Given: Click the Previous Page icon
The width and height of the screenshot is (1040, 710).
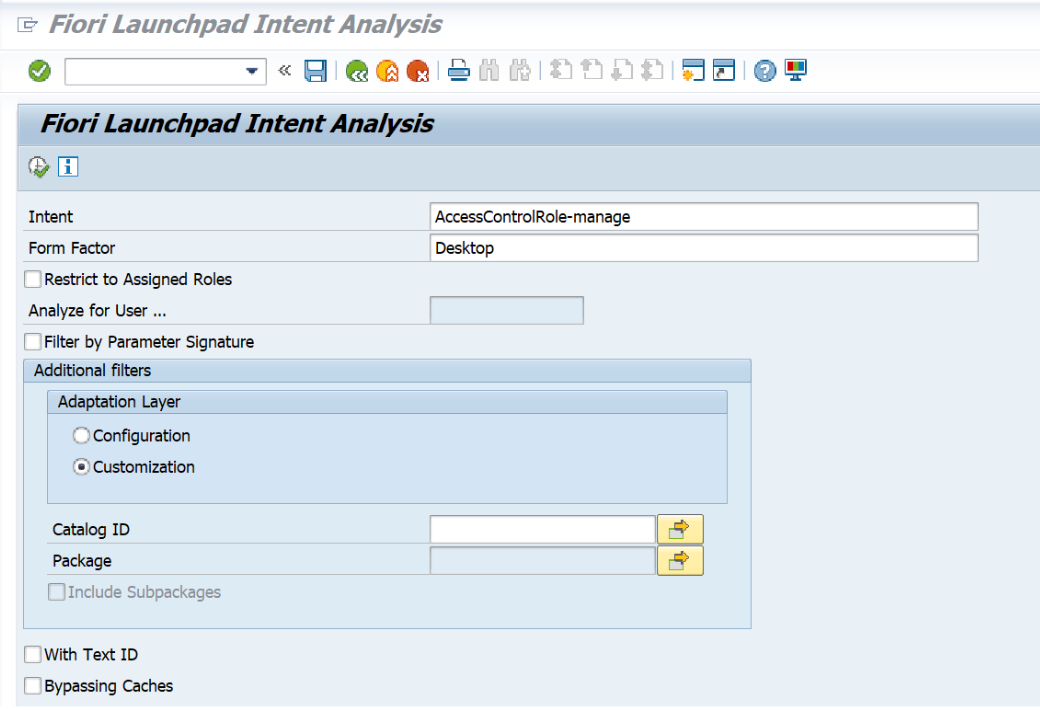Looking at the screenshot, I should 592,70.
